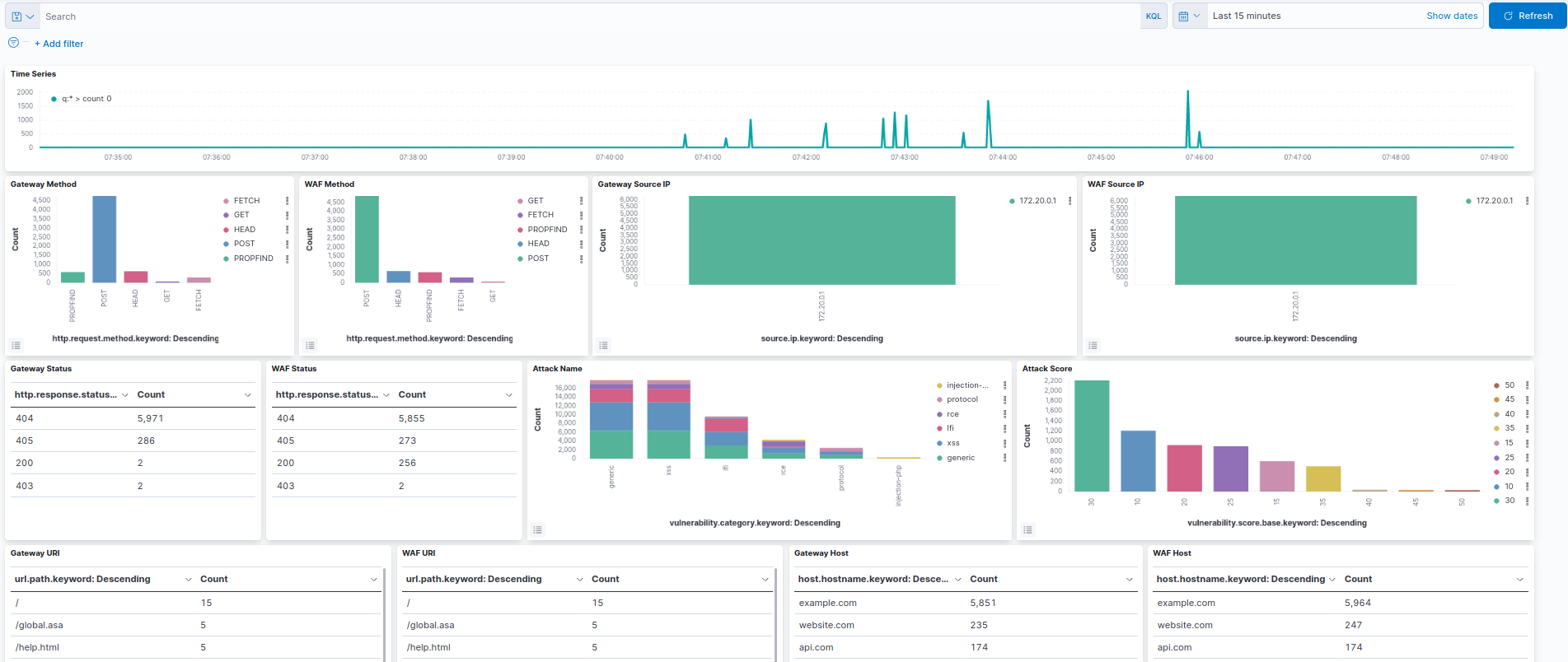This screenshot has height=662, width=1568.
Task: Toggle score 40 series in Attack Score legend
Action: click(1509, 414)
